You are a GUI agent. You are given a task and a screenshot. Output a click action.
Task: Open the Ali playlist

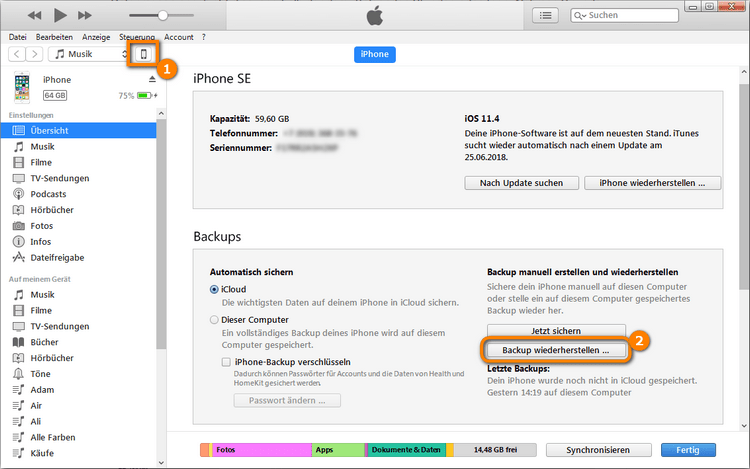coord(35,421)
